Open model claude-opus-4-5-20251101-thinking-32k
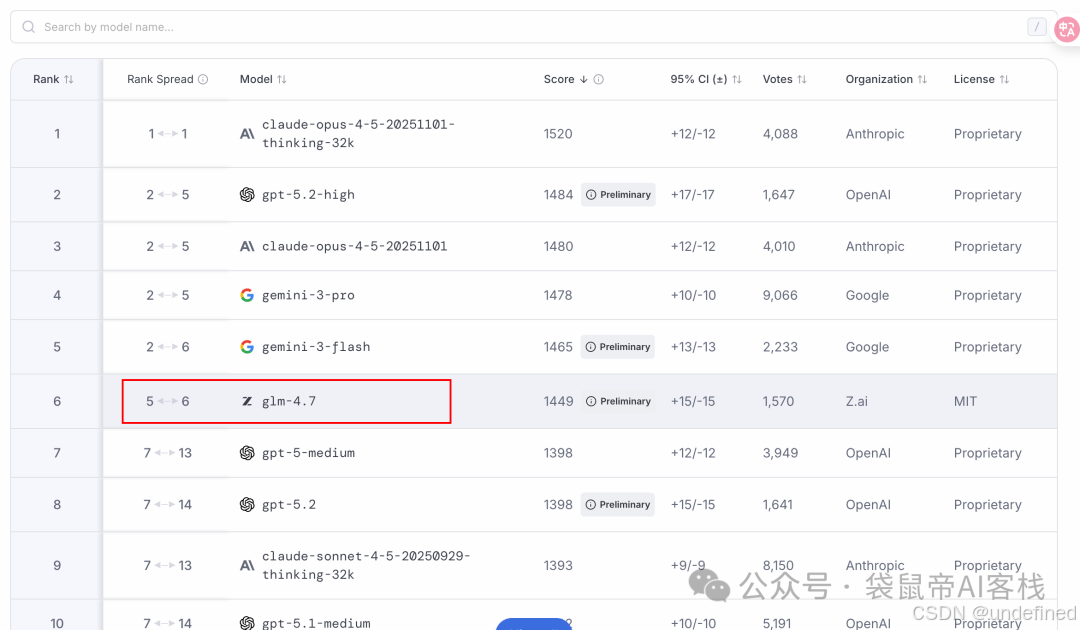The width and height of the screenshot is (1080, 630). tap(358, 134)
